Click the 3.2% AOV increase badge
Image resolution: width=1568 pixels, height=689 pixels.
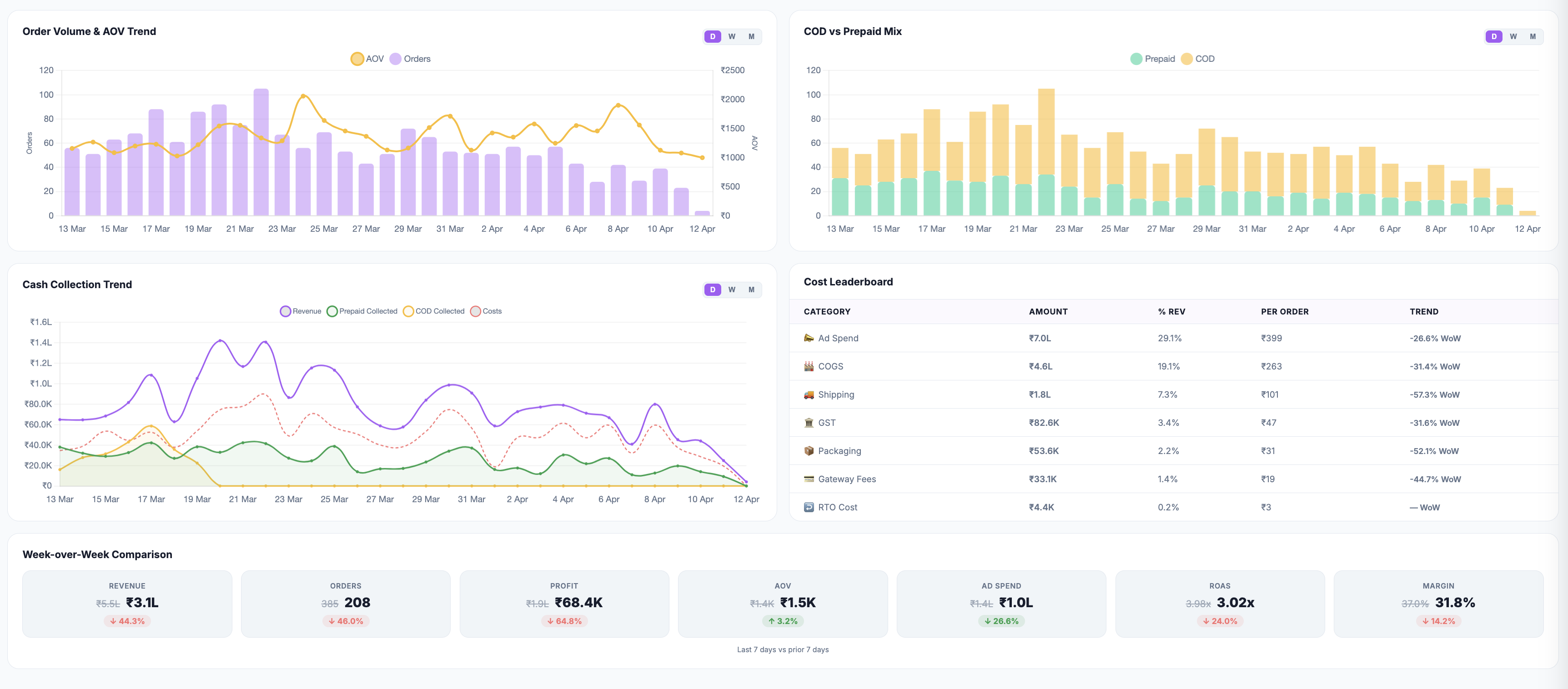[x=783, y=621]
